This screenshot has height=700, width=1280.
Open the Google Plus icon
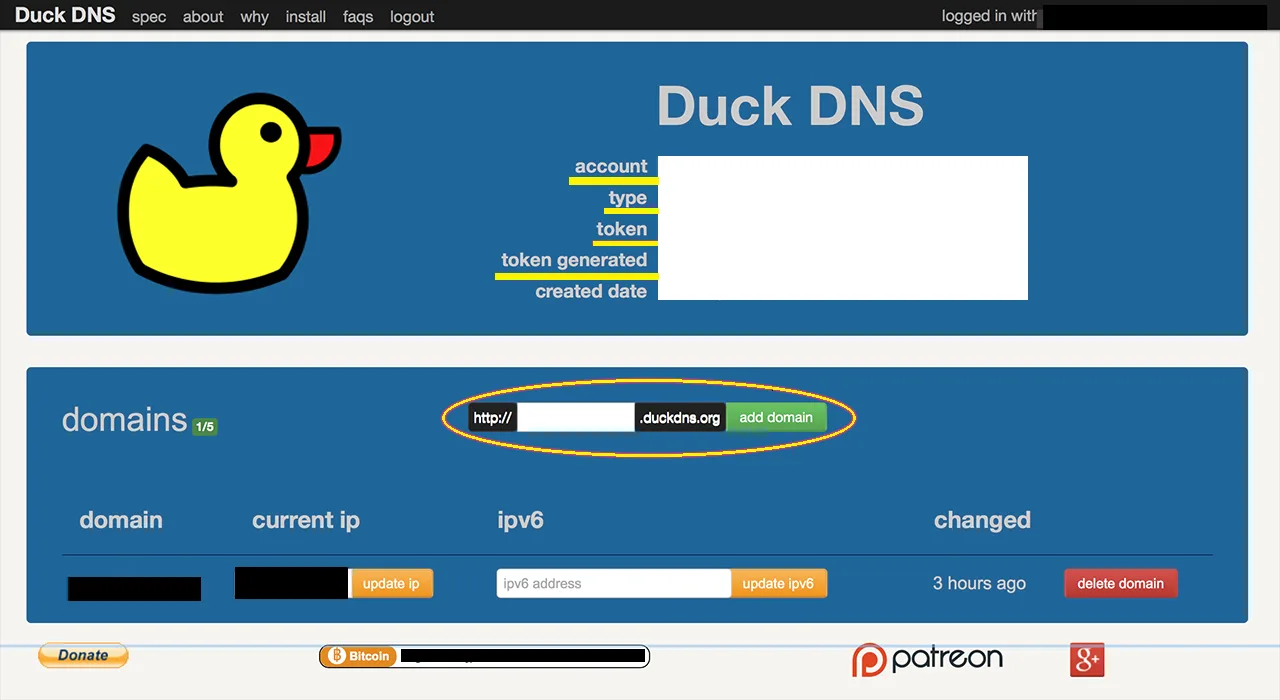coord(1086,659)
